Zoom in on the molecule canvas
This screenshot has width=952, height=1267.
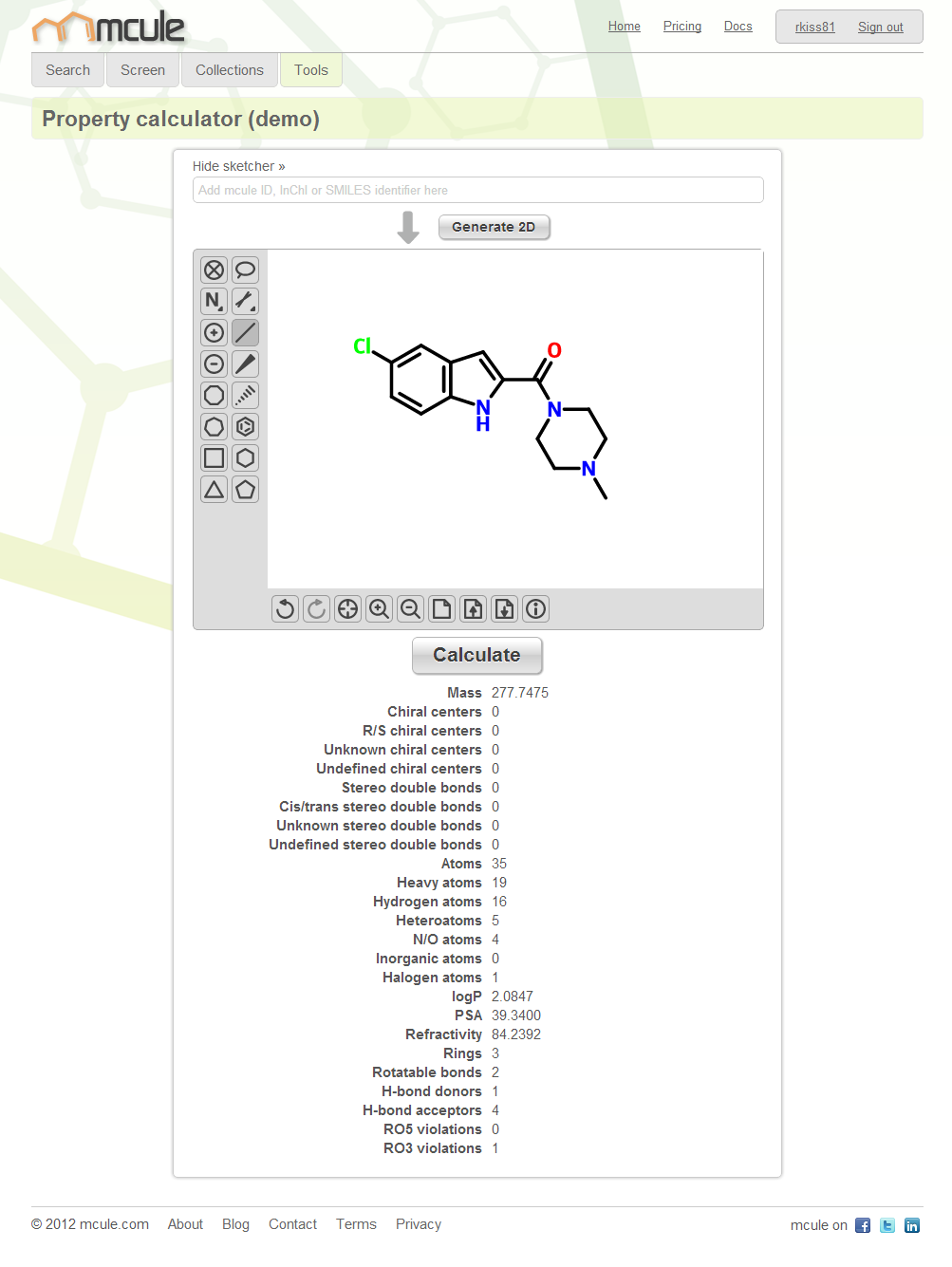pos(379,609)
